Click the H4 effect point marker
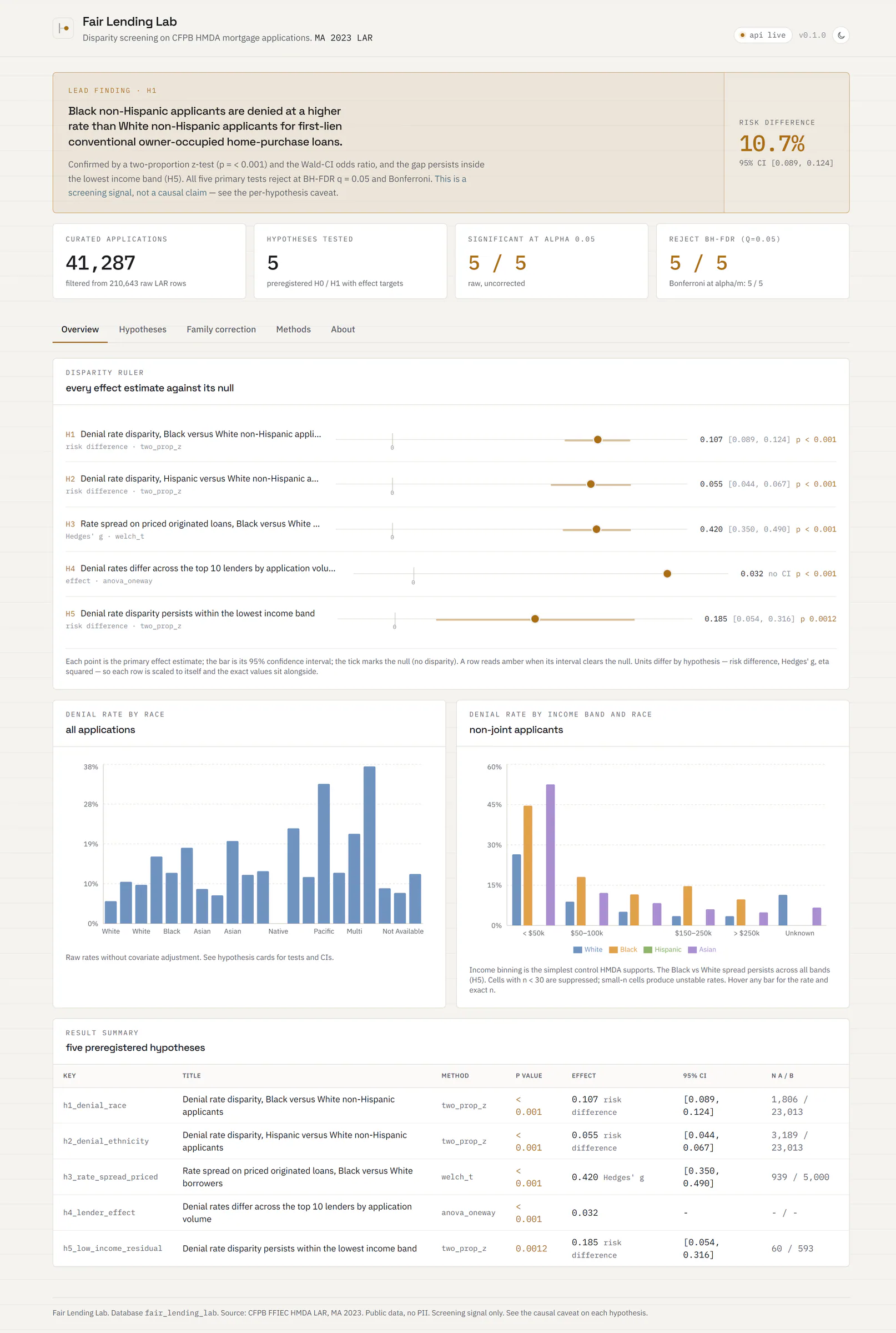The width and height of the screenshot is (896, 1333). 667,573
